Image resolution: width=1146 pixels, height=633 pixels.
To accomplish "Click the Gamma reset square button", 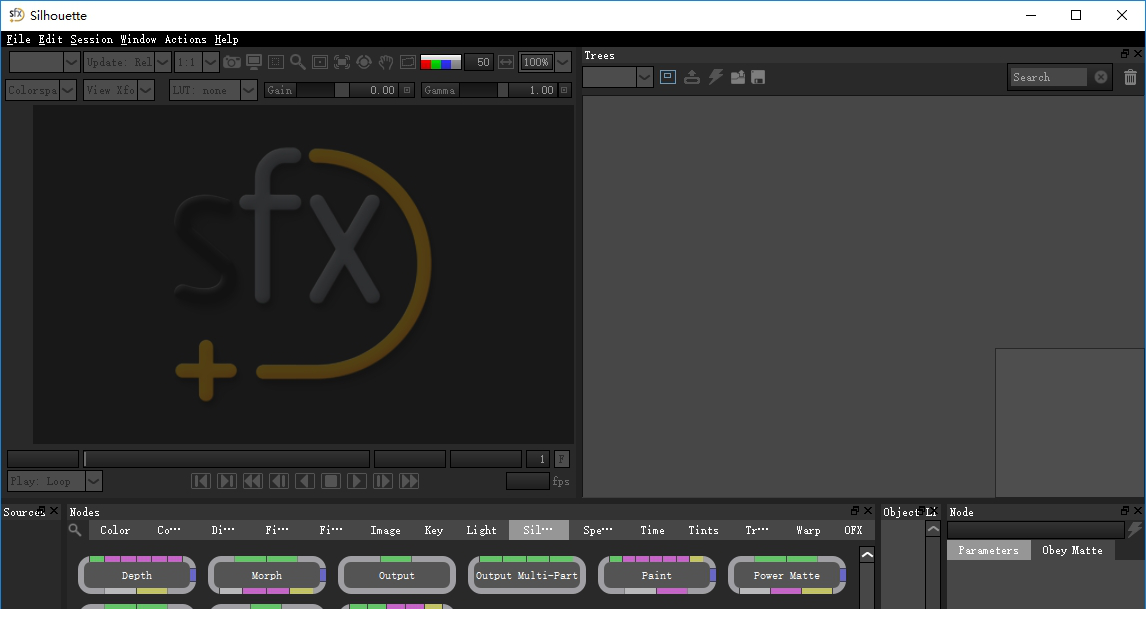I will (564, 90).
